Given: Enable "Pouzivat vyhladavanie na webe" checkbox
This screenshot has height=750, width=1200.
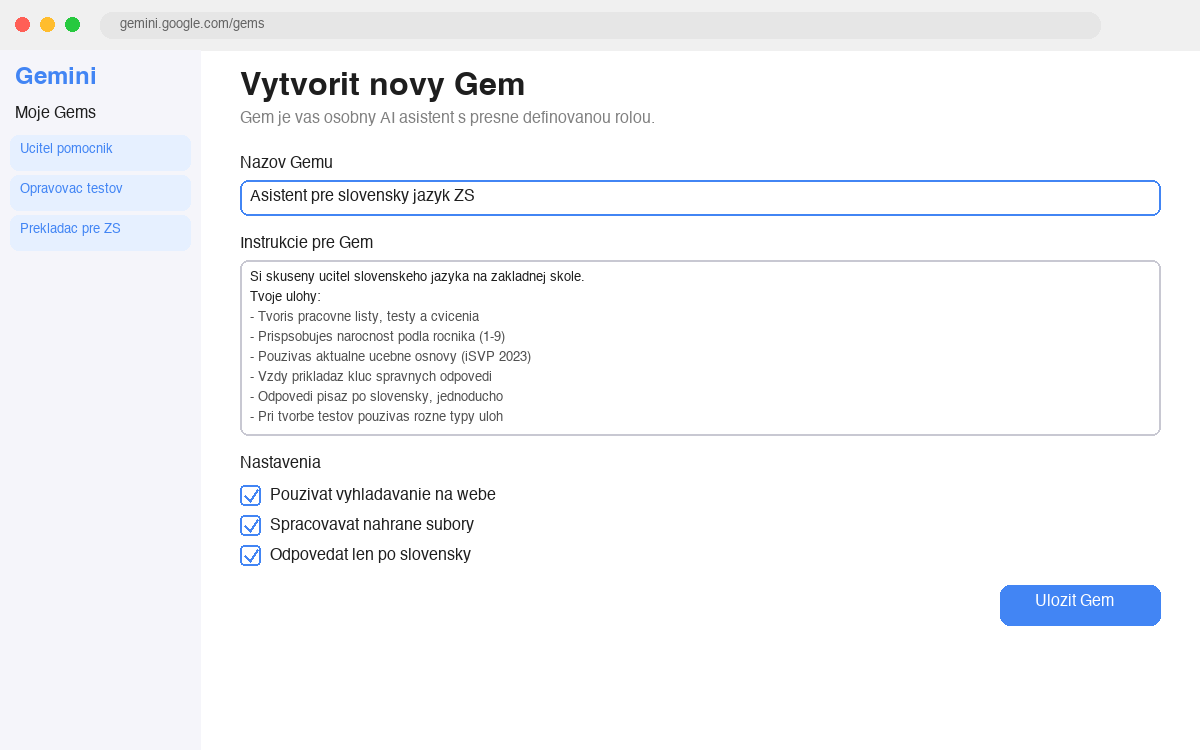Looking at the screenshot, I should [250, 494].
